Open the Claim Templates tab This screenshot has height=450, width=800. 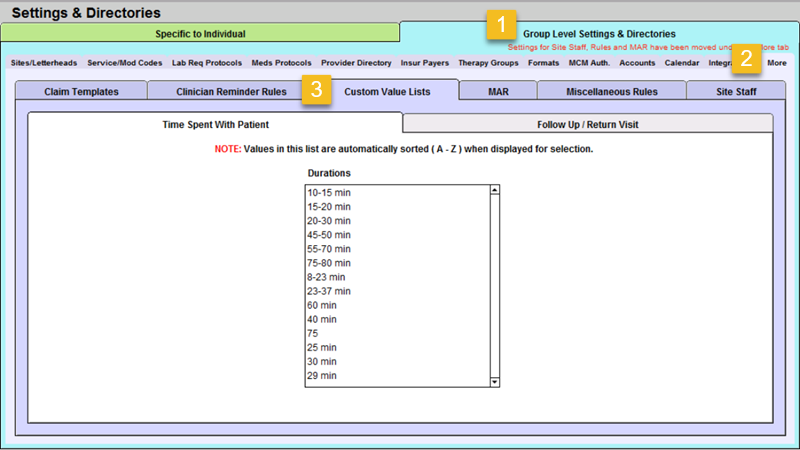[81, 91]
